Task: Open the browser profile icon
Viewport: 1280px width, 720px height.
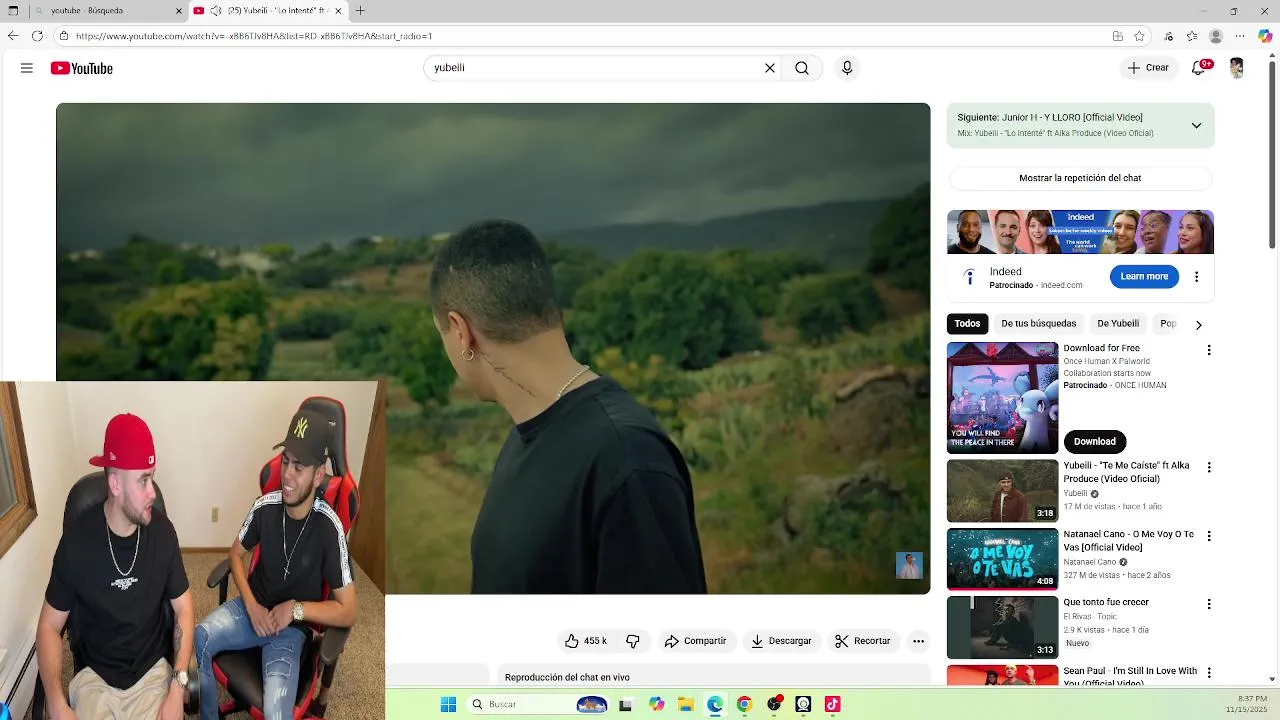Action: pyautogui.click(x=1216, y=36)
